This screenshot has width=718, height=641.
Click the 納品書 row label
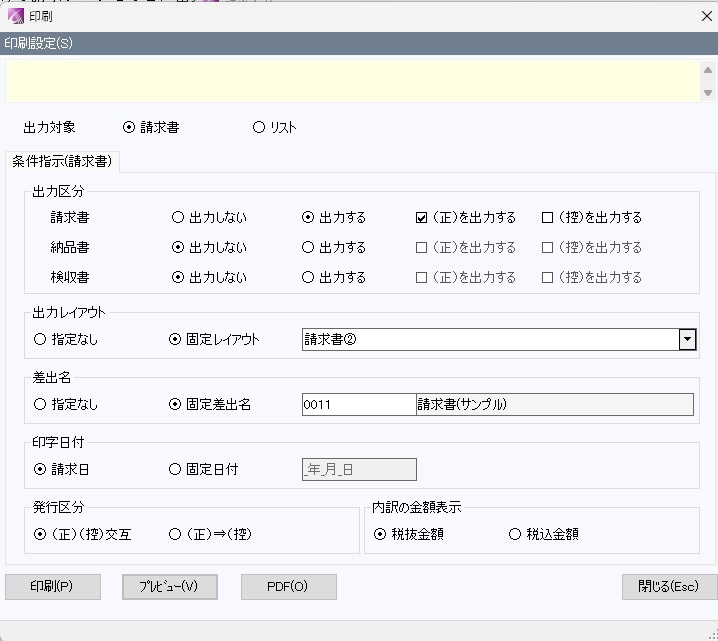pyautogui.click(x=70, y=247)
